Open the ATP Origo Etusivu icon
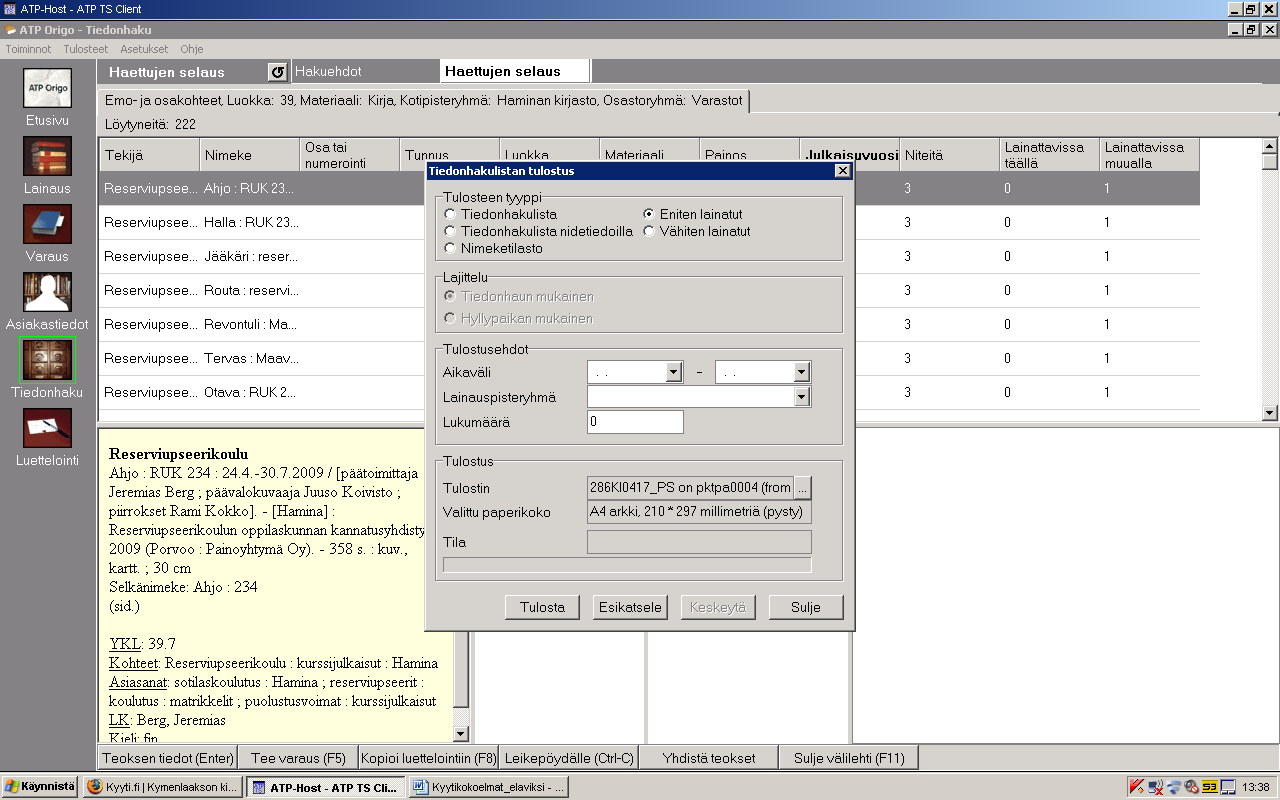Screen dimensions: 1280x800 48,89
